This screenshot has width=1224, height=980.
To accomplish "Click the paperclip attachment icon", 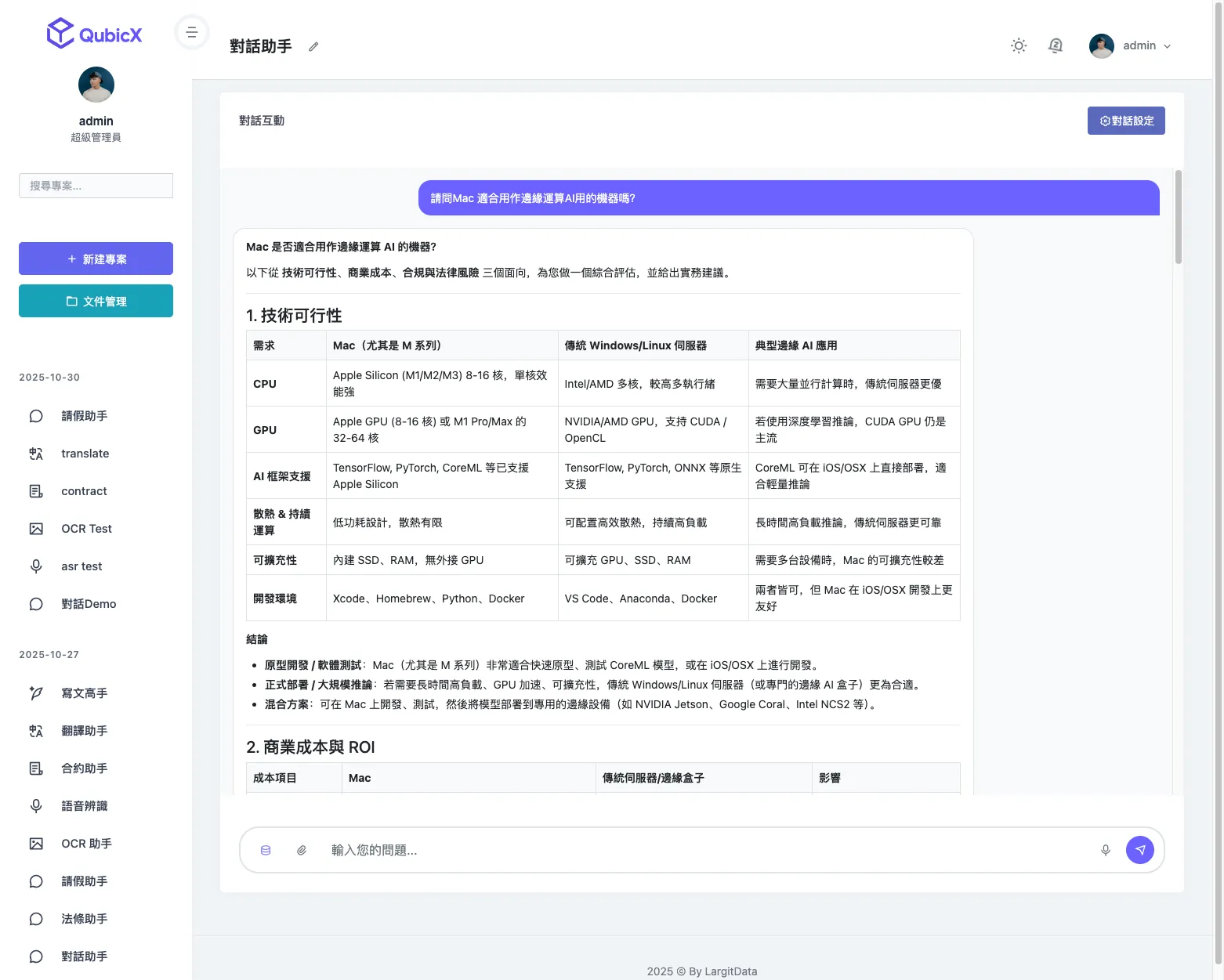I will (302, 850).
